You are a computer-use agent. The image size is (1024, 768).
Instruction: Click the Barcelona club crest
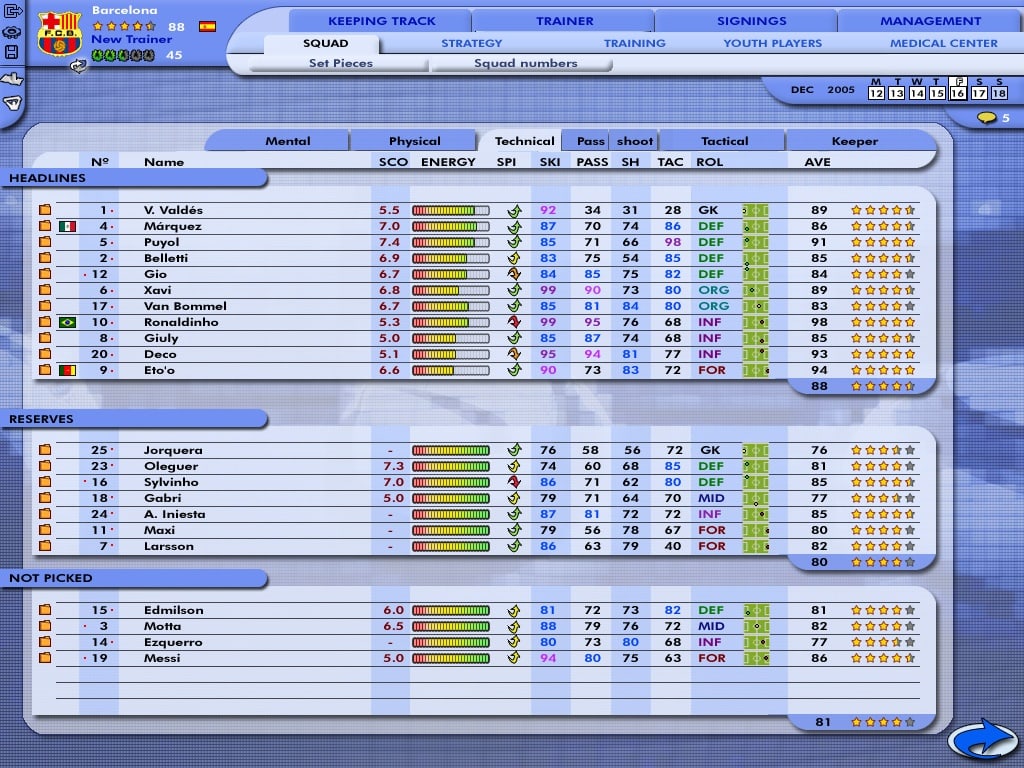58,34
